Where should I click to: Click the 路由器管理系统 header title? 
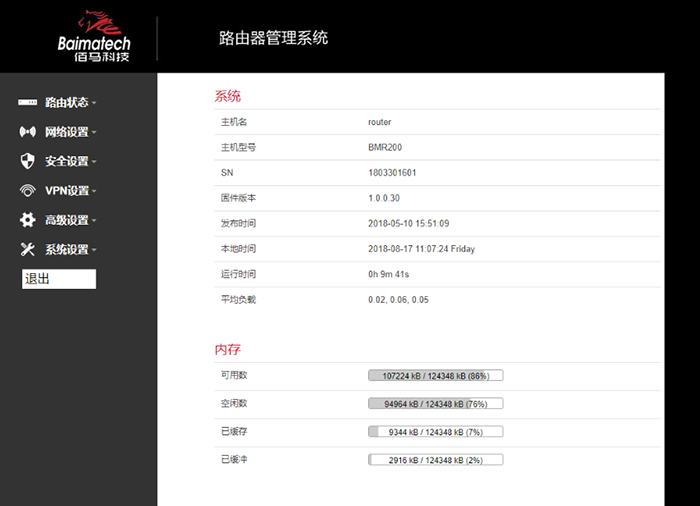tap(273, 39)
